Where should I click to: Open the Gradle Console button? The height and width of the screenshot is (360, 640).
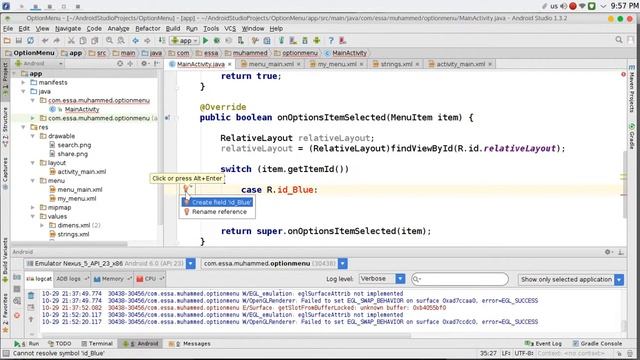(x=597, y=344)
